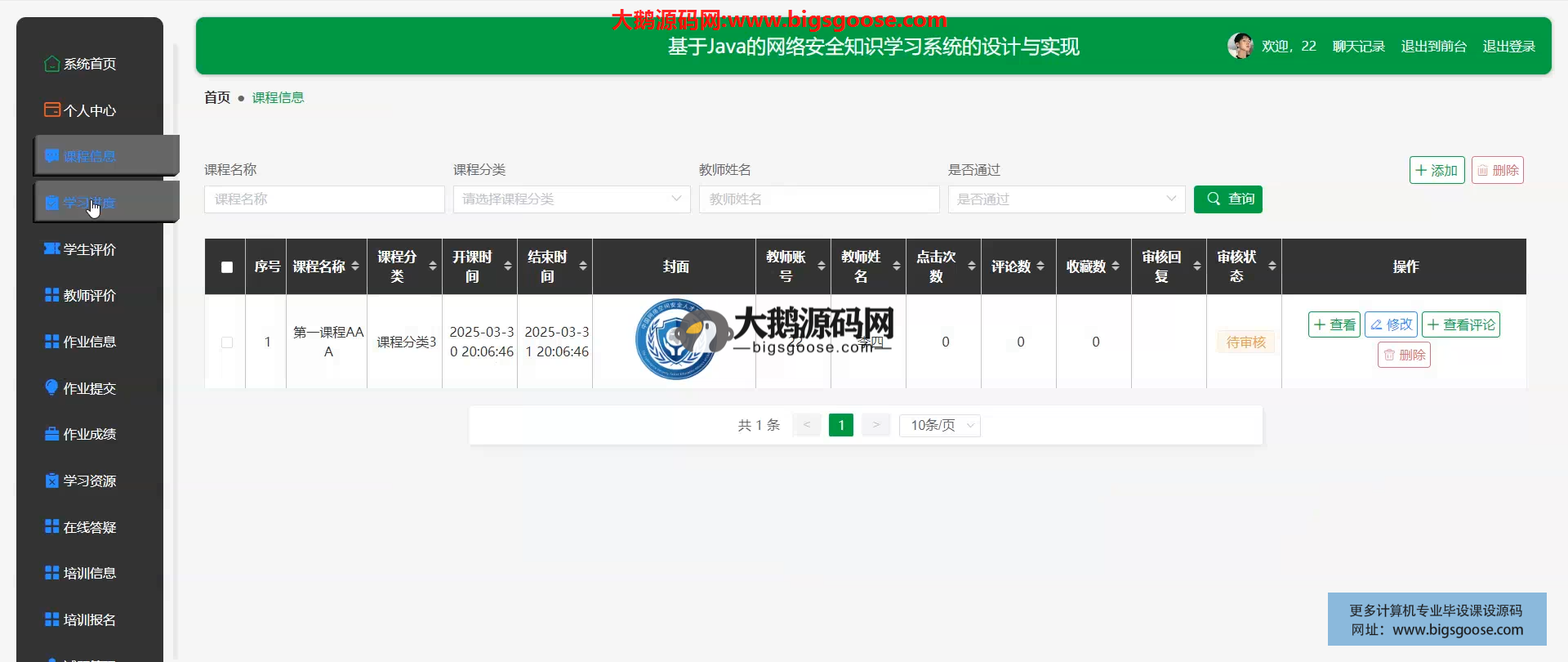Click the 个人中心 card icon

51,110
